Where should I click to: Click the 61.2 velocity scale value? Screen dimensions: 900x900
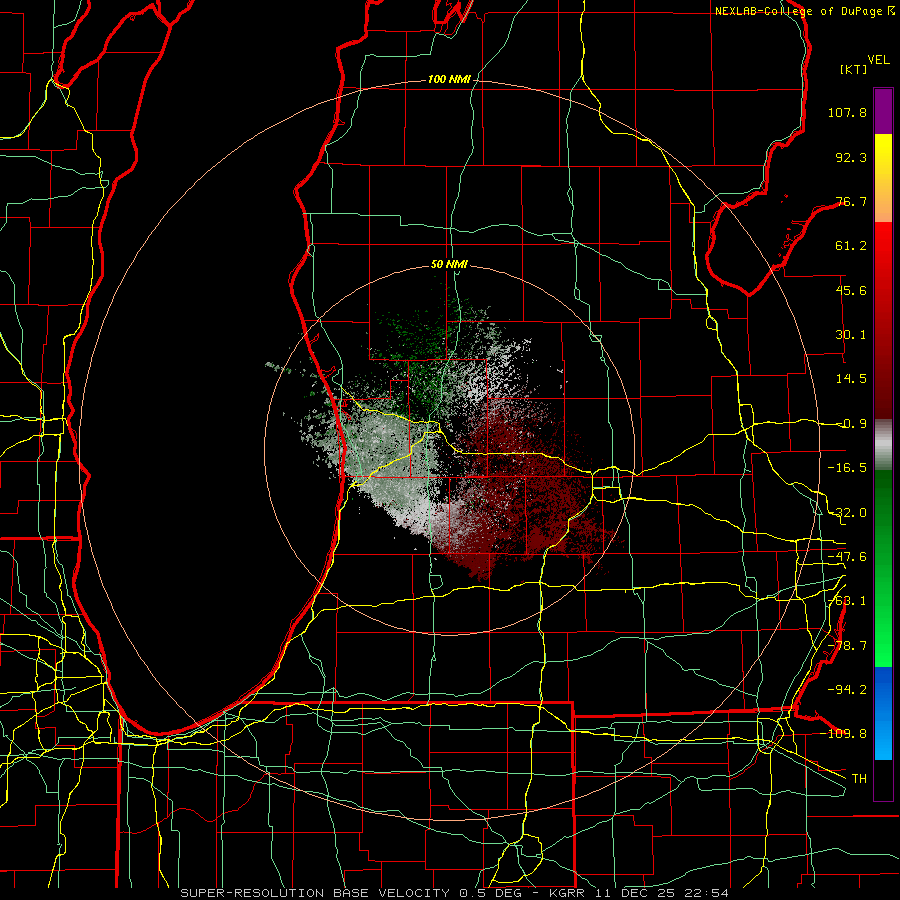point(851,246)
